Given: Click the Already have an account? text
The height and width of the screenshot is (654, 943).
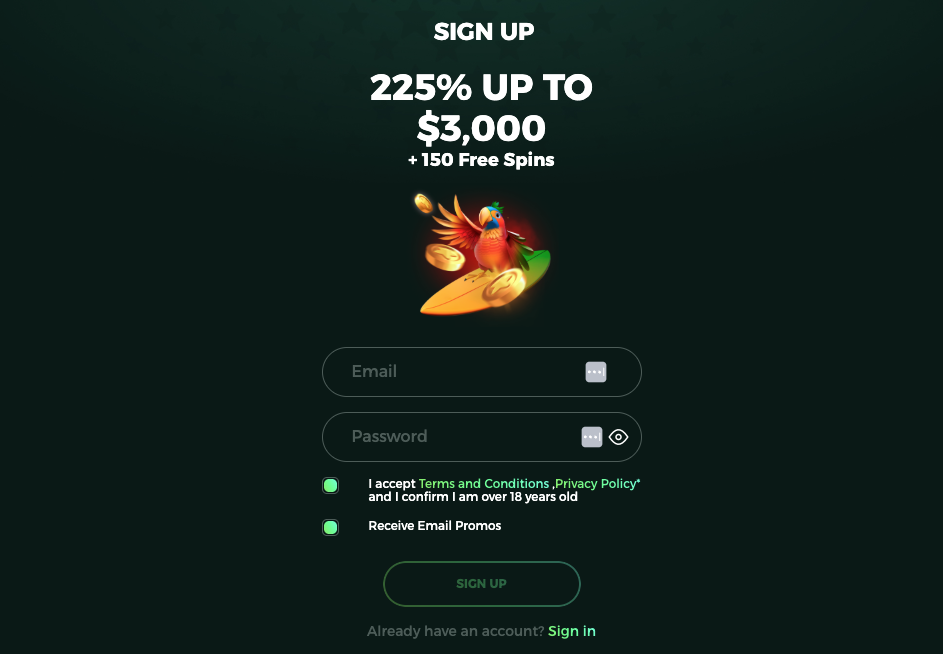Looking at the screenshot, I should coord(455,631).
